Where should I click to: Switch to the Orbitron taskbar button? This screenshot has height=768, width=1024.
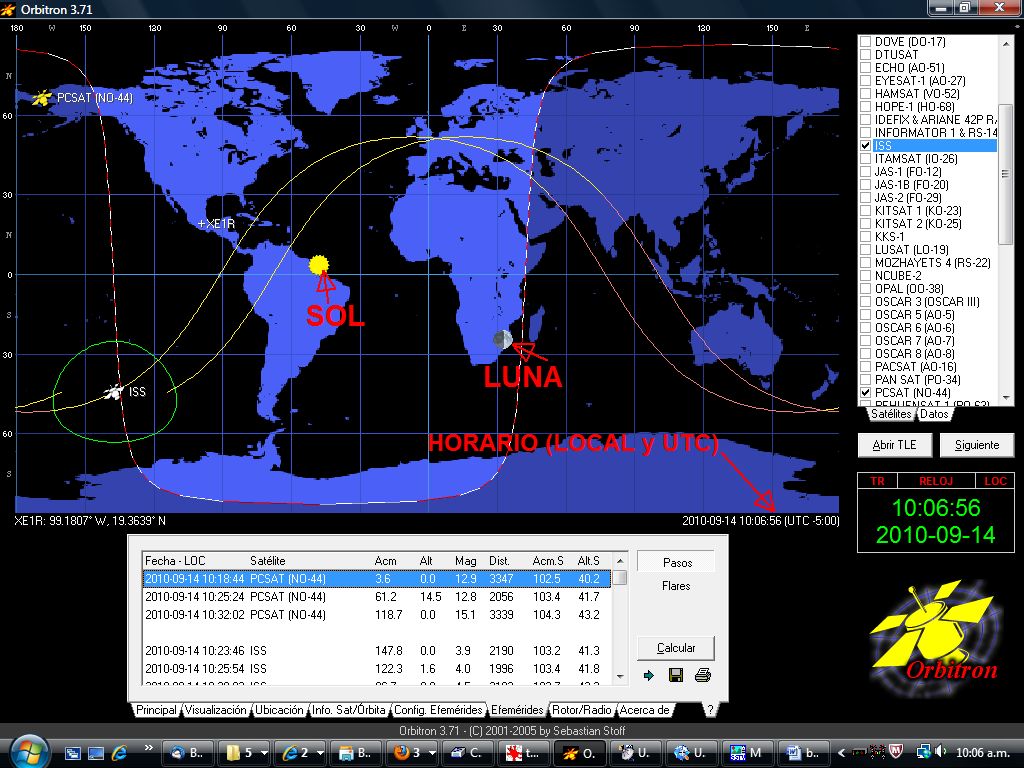pyautogui.click(x=579, y=753)
